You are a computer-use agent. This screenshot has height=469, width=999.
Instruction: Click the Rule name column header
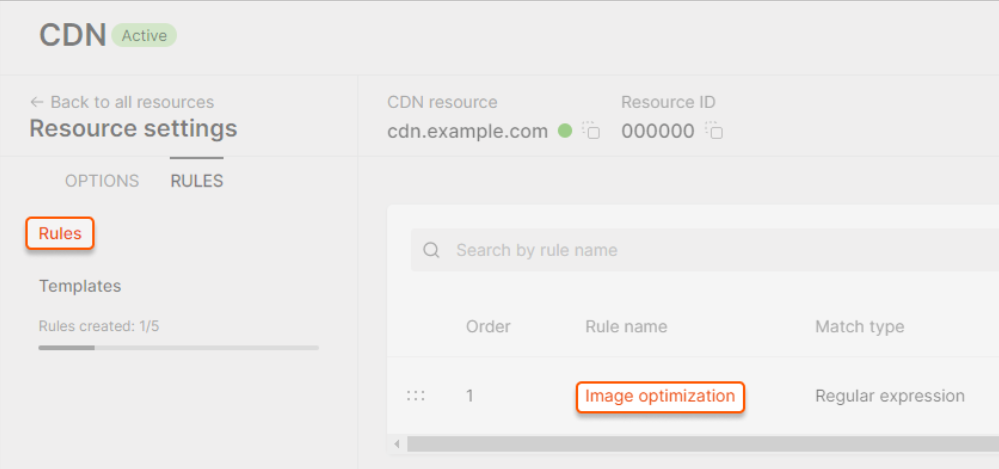[626, 327]
